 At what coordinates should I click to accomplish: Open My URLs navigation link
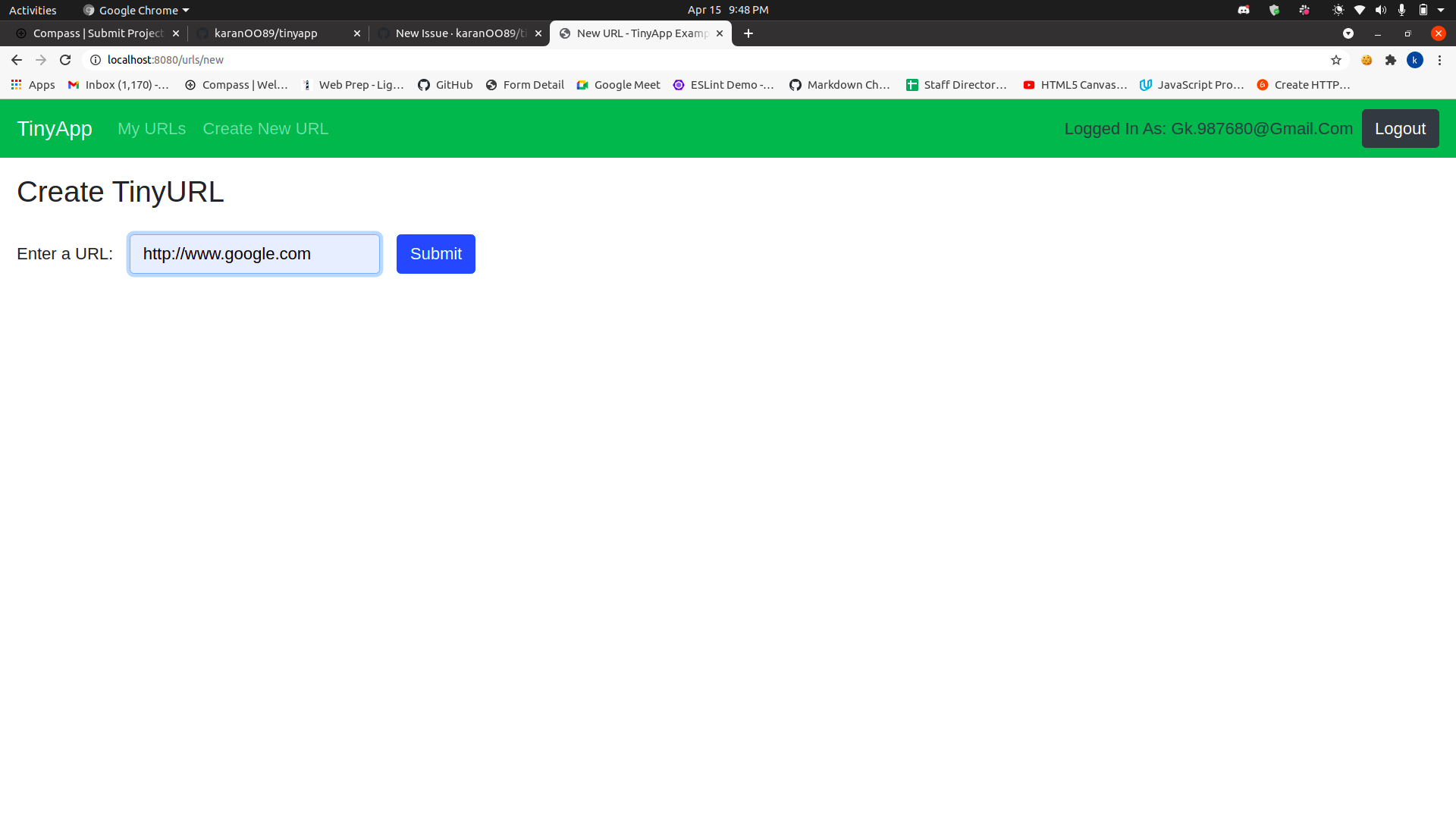152,129
